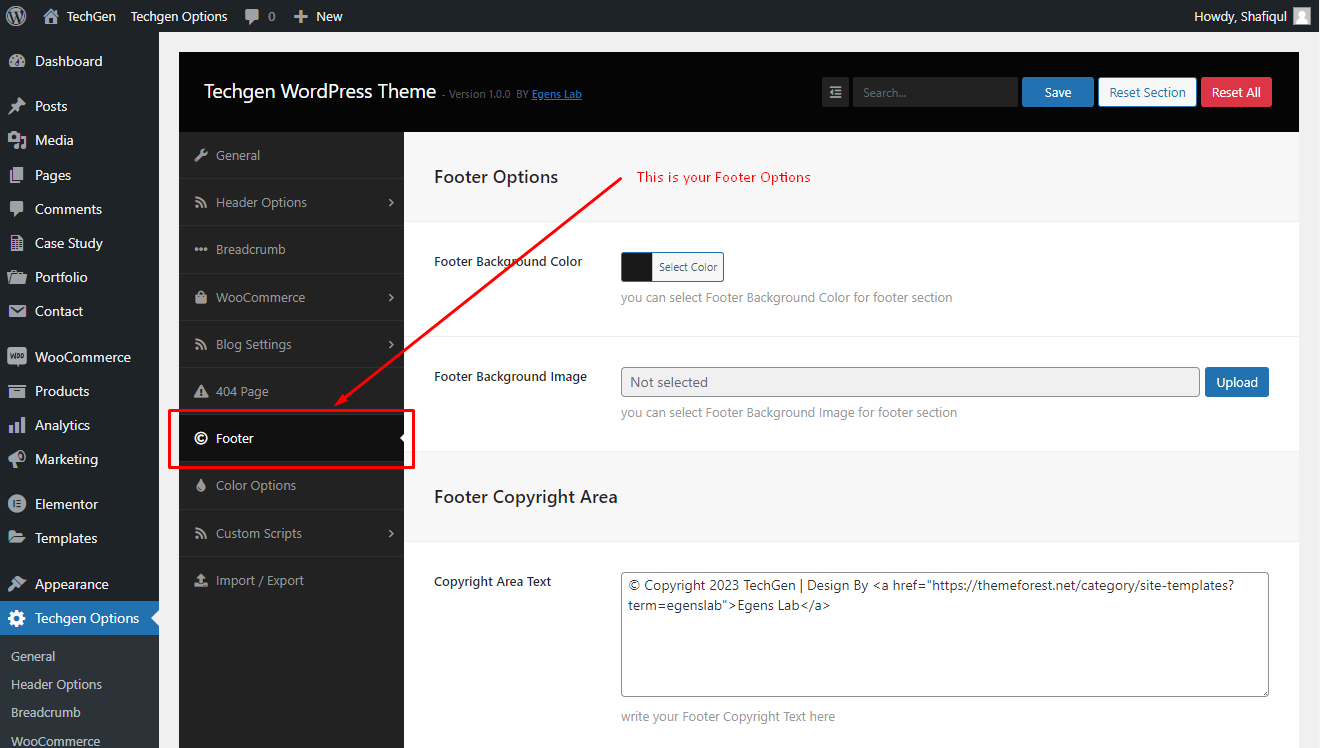Click the WooCommerce lock bag icon
The height and width of the screenshot is (748, 1320).
pyautogui.click(x=200, y=297)
